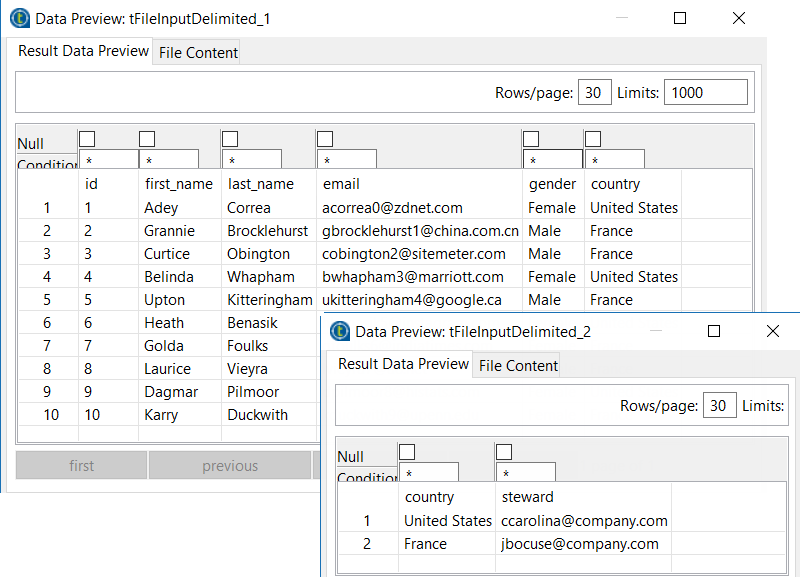Select Result Data Preview tab in tFileInputDelimited_1
Image resolution: width=800 pixels, height=577 pixels.
point(84,51)
